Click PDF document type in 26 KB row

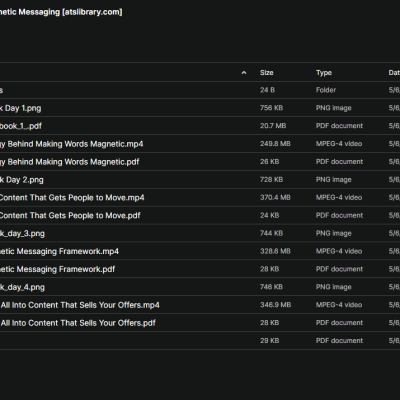tap(339, 162)
